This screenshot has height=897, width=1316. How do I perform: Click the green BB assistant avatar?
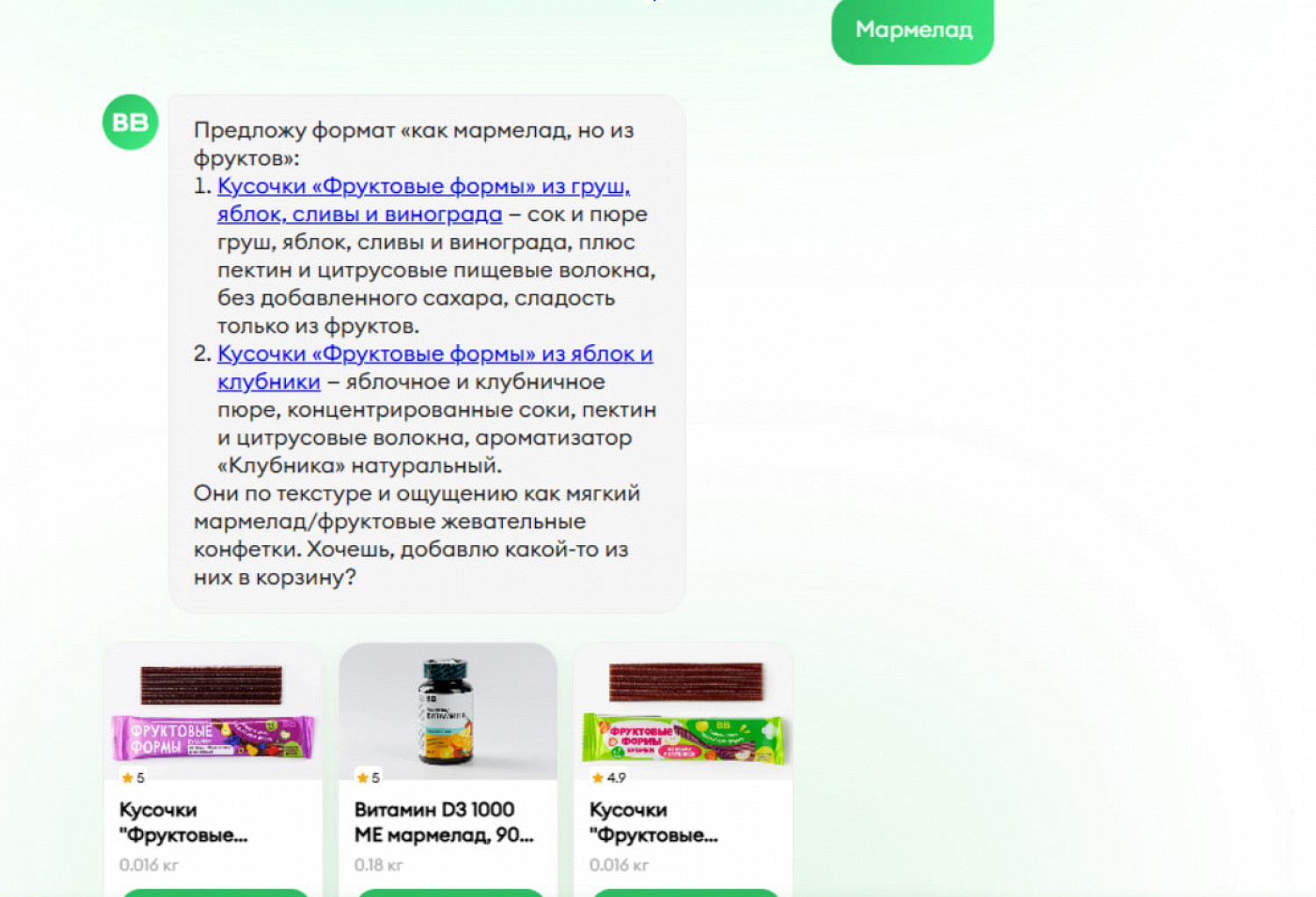pyautogui.click(x=130, y=122)
